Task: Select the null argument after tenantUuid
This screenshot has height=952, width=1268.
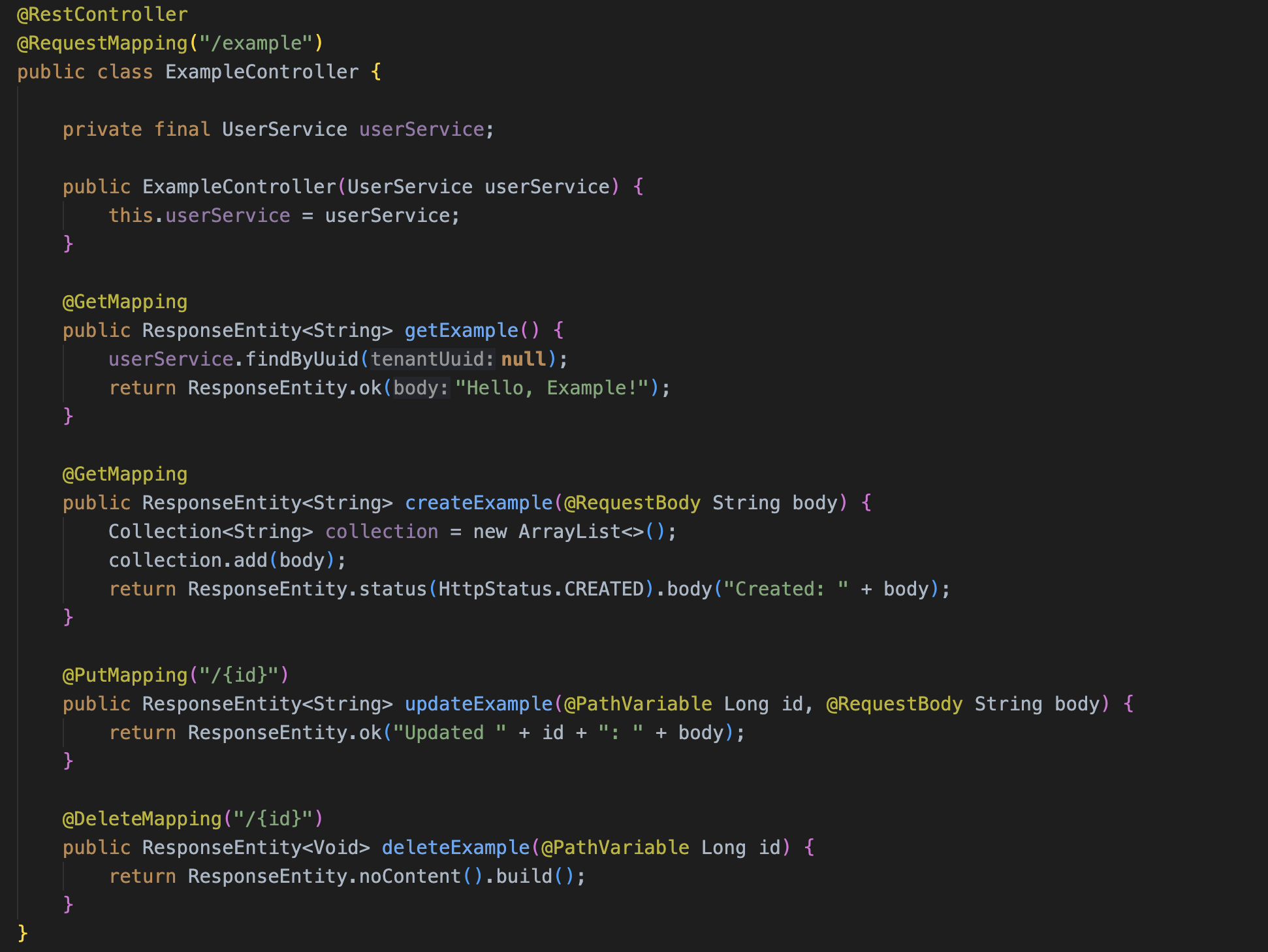Action: (x=524, y=358)
